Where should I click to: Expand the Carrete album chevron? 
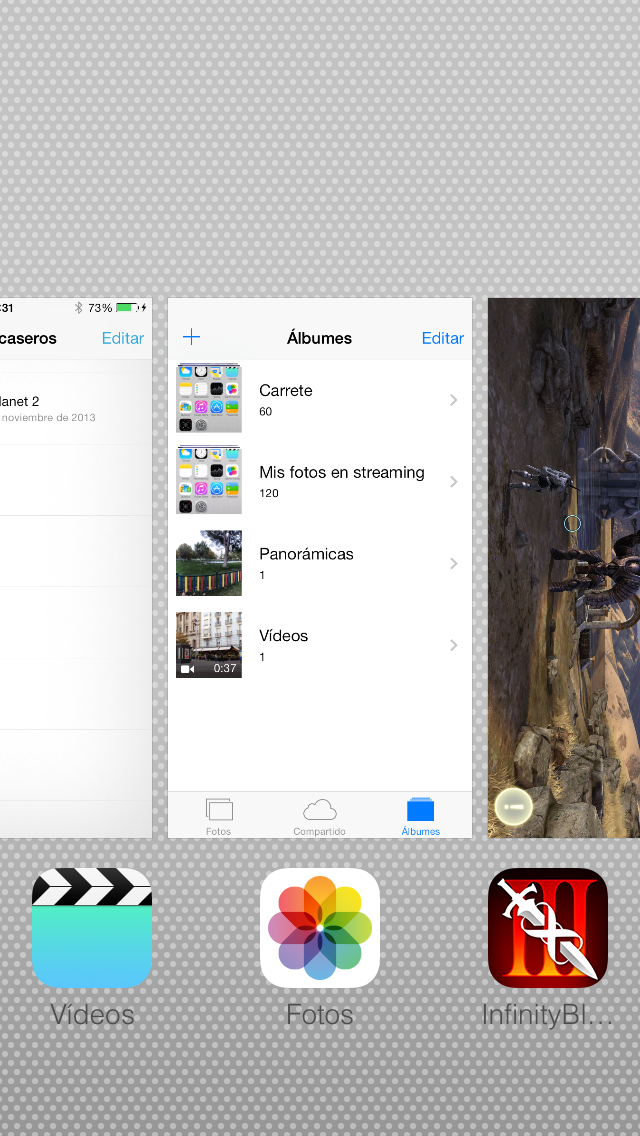click(x=453, y=400)
